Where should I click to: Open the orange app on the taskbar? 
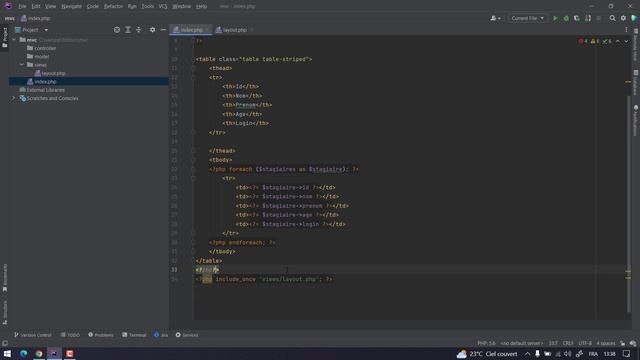tap(69, 353)
